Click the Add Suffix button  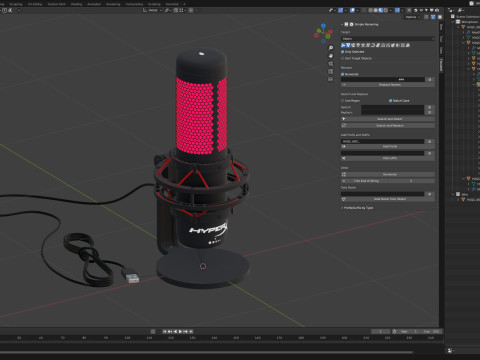[x=388, y=158]
